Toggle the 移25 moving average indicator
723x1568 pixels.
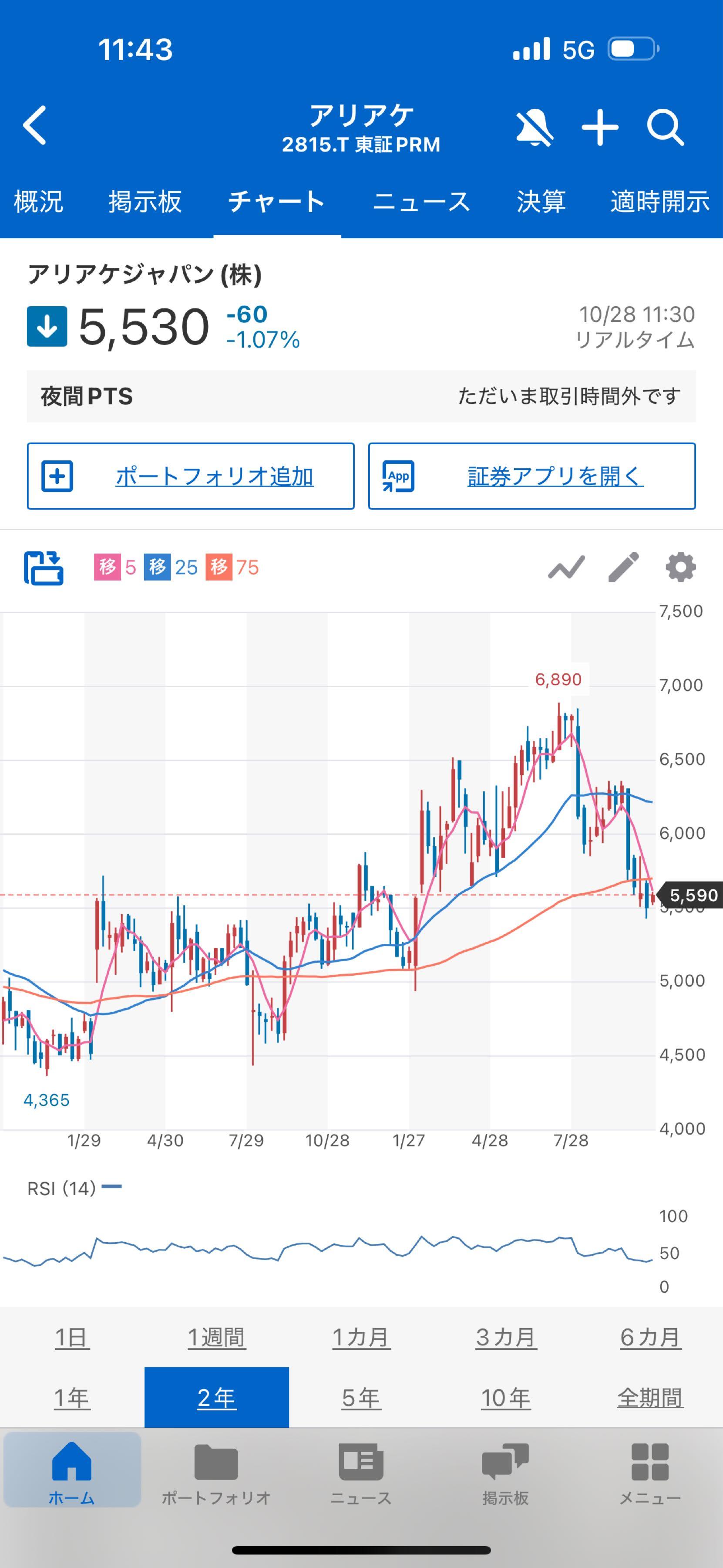click(170, 567)
